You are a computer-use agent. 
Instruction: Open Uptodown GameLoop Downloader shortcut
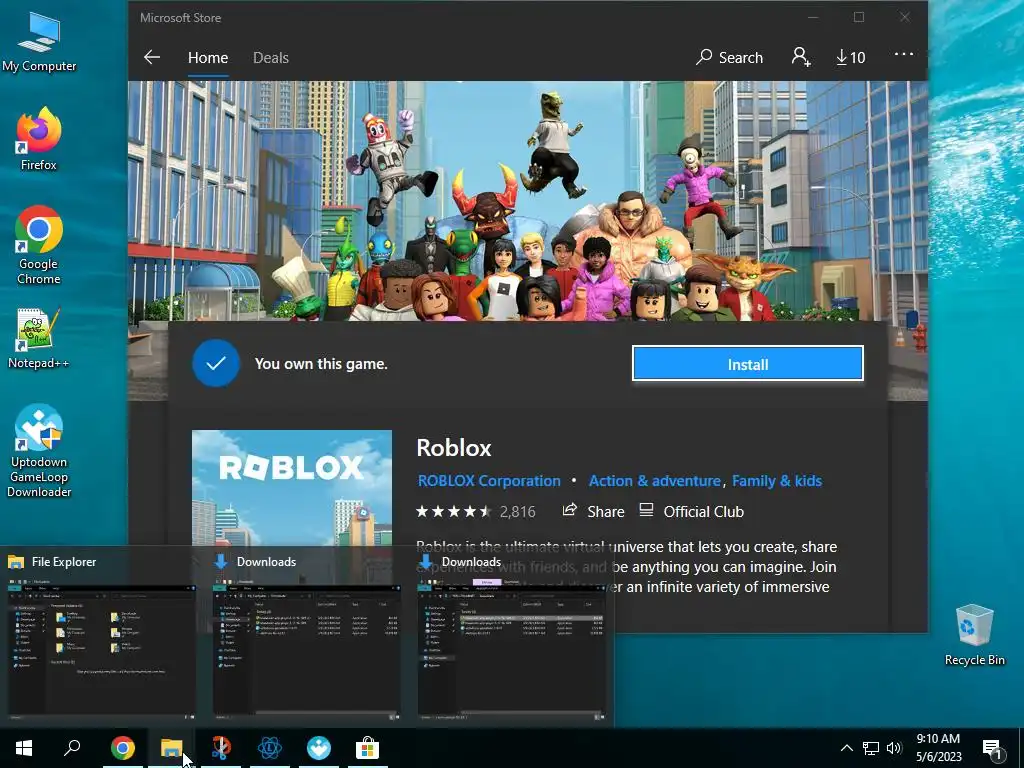(39, 451)
